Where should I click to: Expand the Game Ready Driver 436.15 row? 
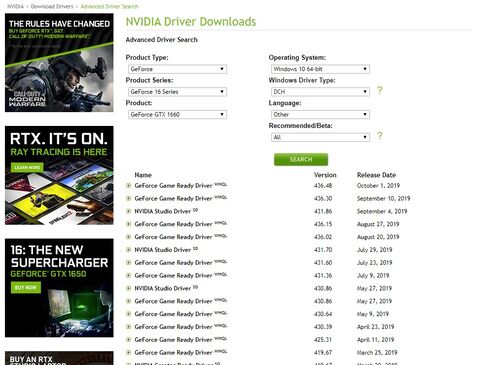pos(128,224)
